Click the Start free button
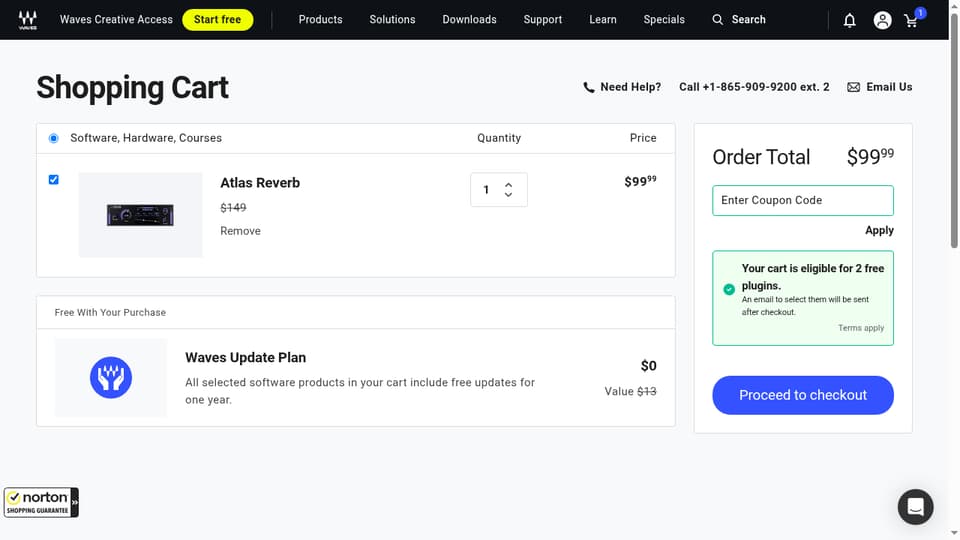Image resolution: width=960 pixels, height=540 pixels. 217,20
